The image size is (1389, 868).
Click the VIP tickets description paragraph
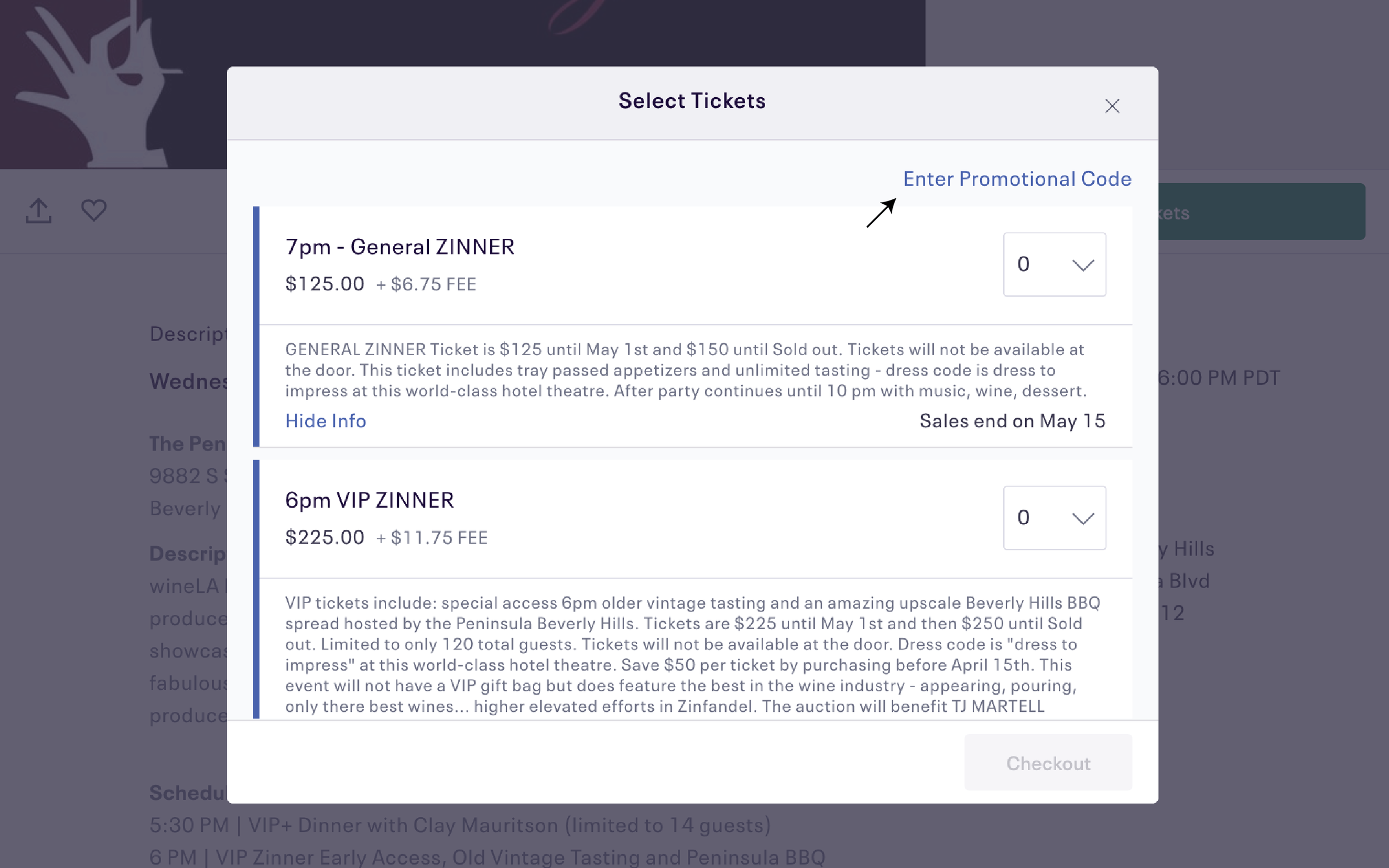pos(692,654)
